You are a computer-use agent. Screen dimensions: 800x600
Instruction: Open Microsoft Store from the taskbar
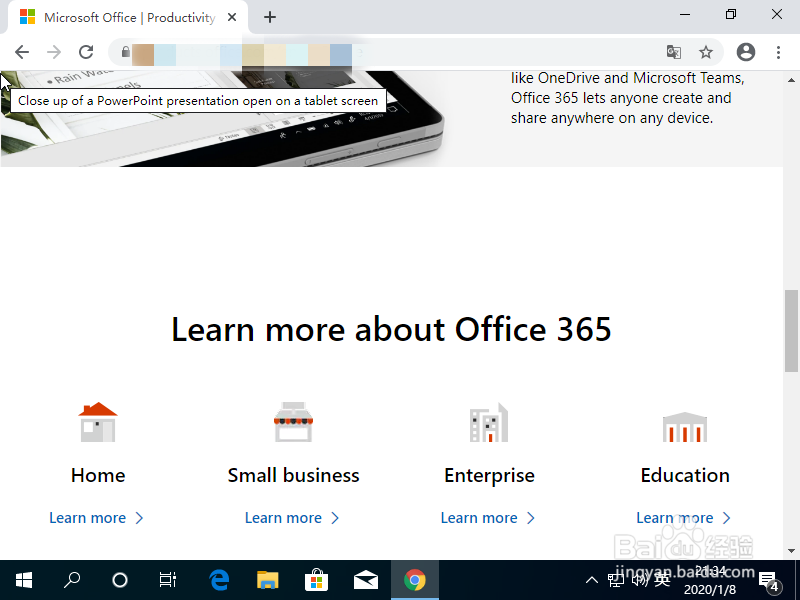point(316,580)
